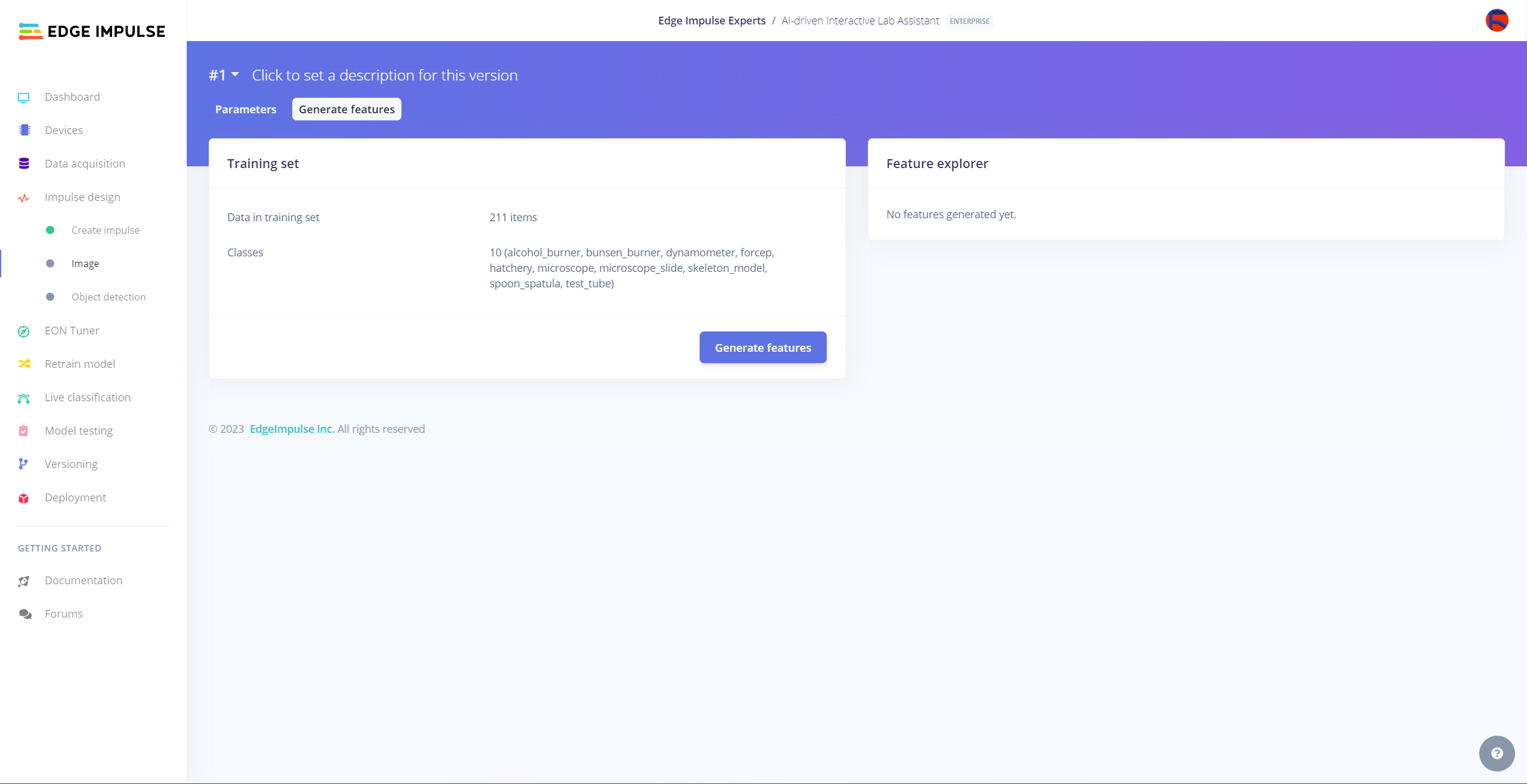1527x784 pixels.
Task: Open Versioning page
Action: [x=71, y=464]
